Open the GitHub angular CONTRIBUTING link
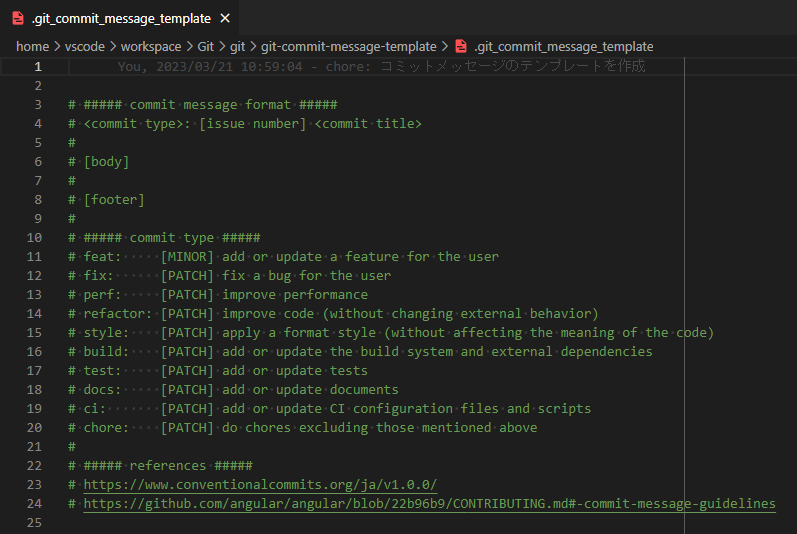The height and width of the screenshot is (534, 797). click(x=430, y=504)
